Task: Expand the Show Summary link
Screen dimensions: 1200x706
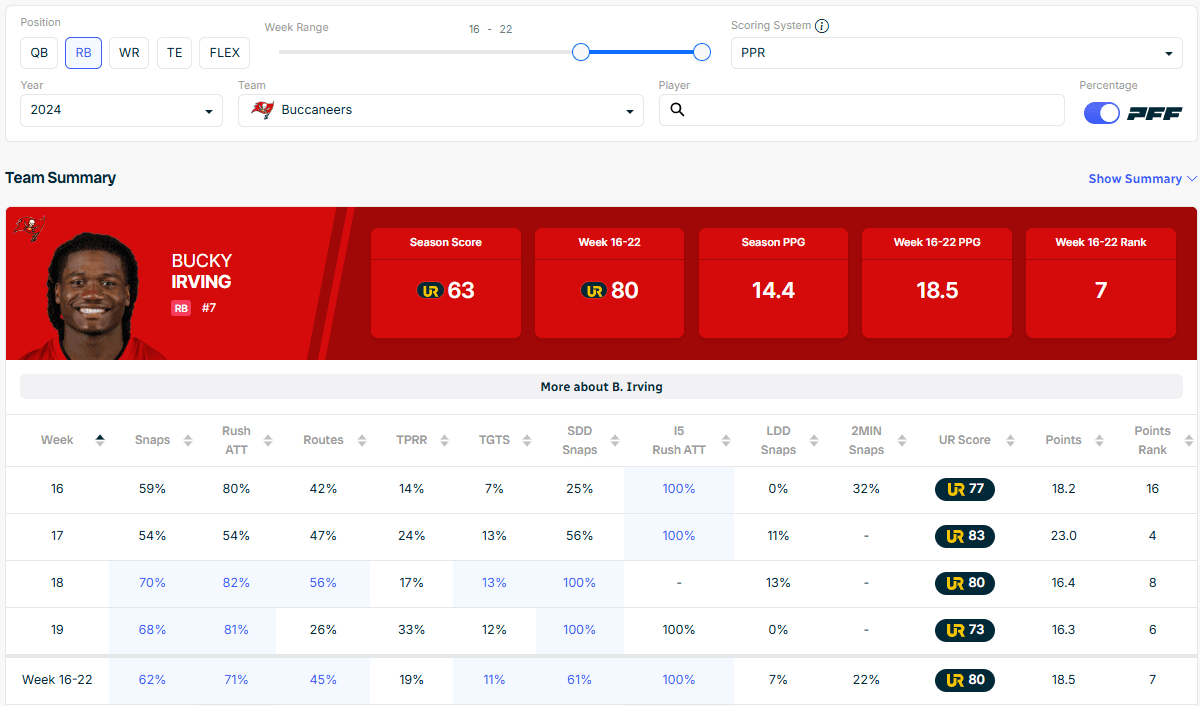Action: pos(1142,179)
